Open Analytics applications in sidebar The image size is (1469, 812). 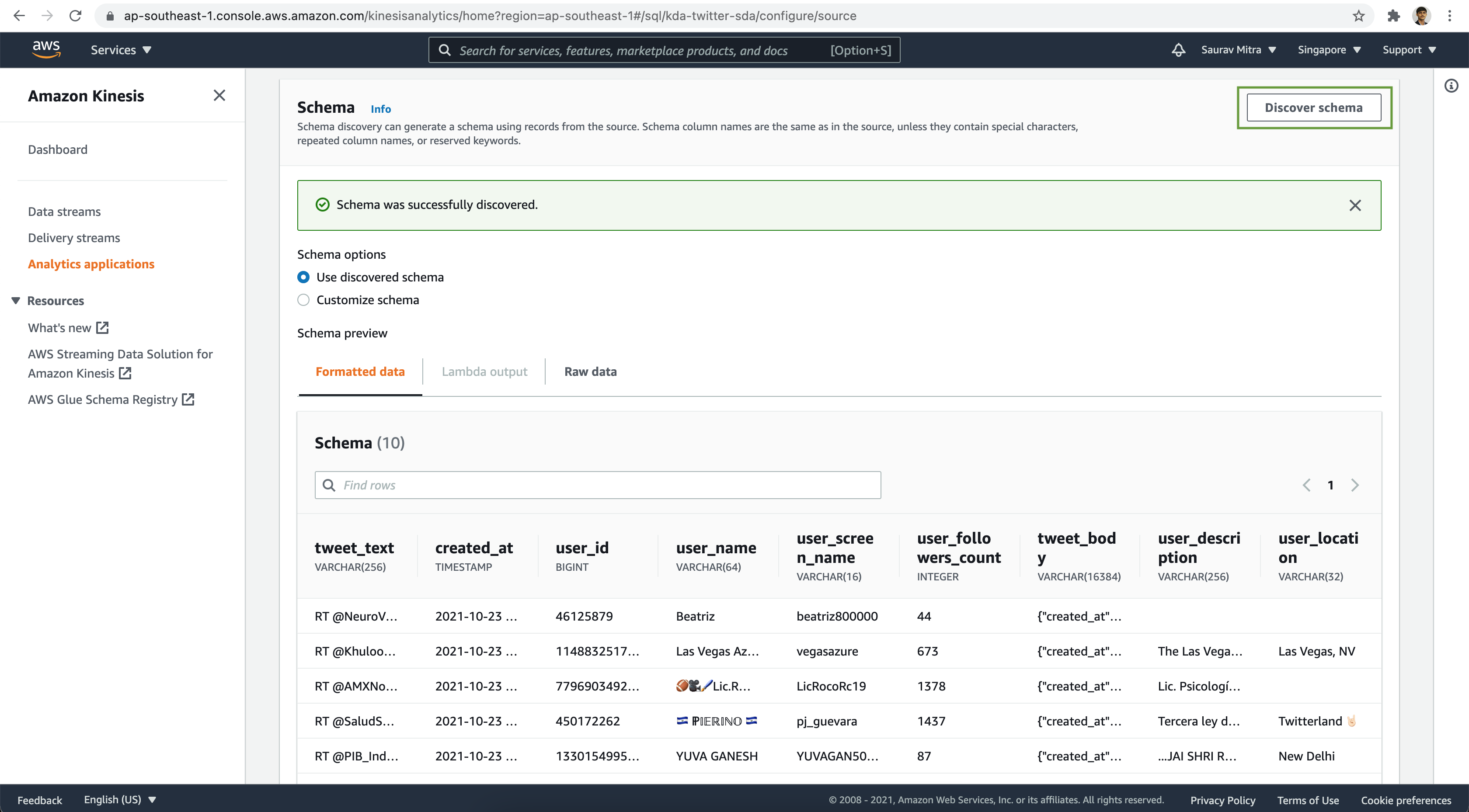91,264
